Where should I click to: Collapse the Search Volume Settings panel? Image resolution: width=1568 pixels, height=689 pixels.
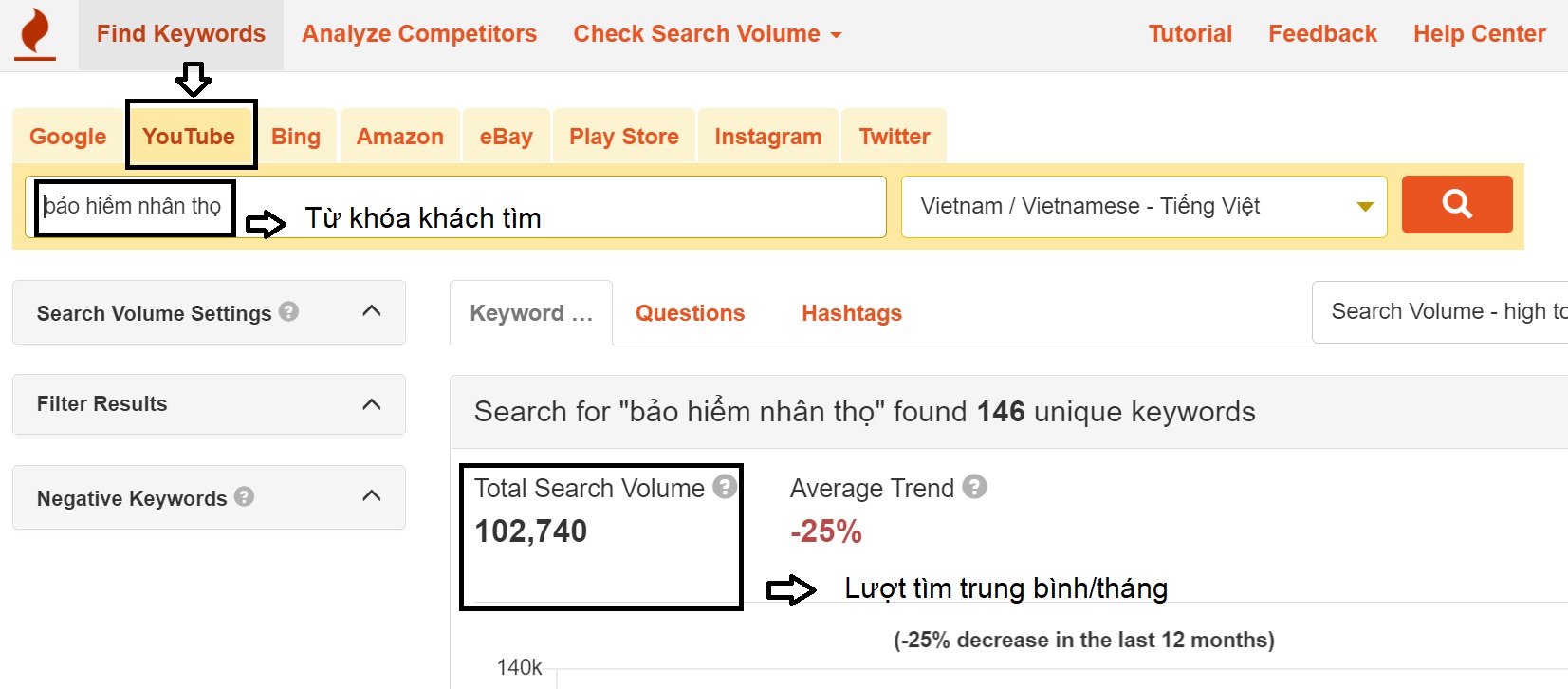[x=371, y=311]
